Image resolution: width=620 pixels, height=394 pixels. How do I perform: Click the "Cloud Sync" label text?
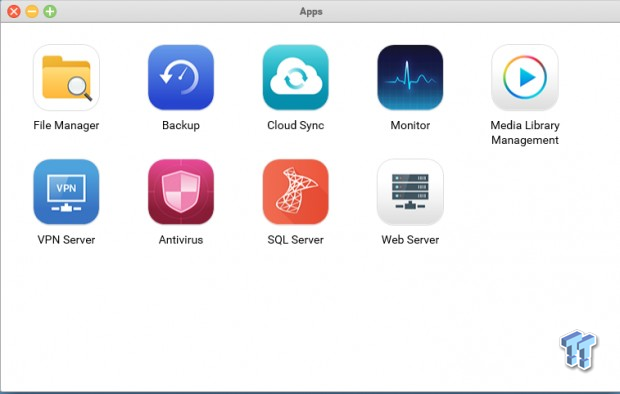(295, 125)
